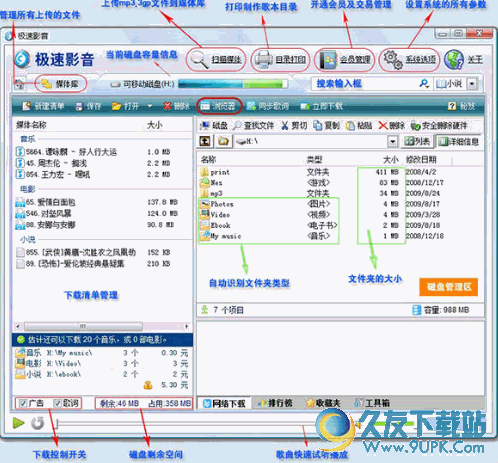Screen dimensions: 498x463
Task: Click 同步歌词 sync lyrics
Action: (268, 106)
